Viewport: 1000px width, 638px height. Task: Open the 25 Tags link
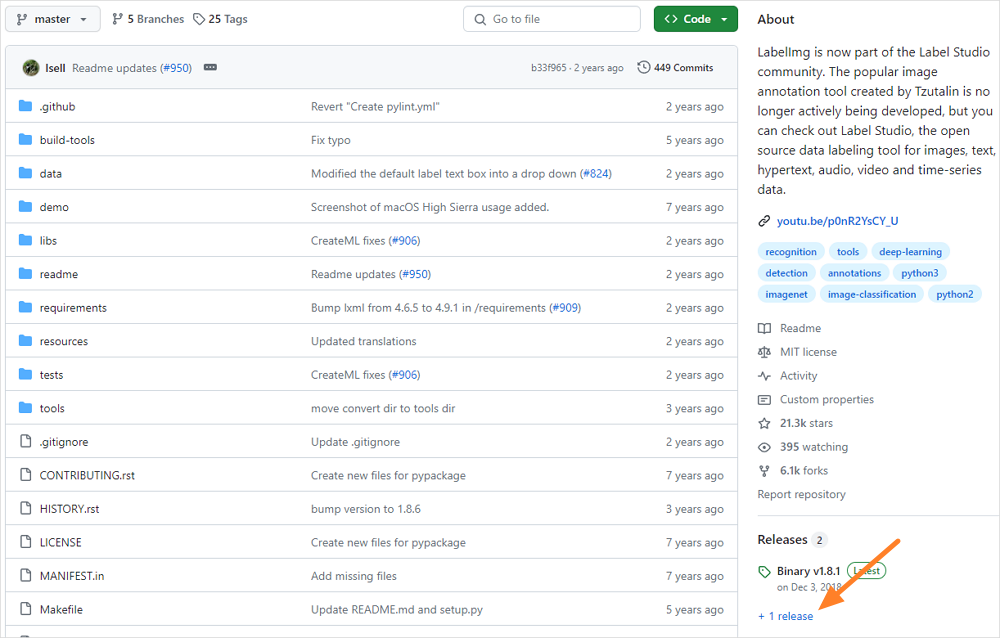click(221, 19)
